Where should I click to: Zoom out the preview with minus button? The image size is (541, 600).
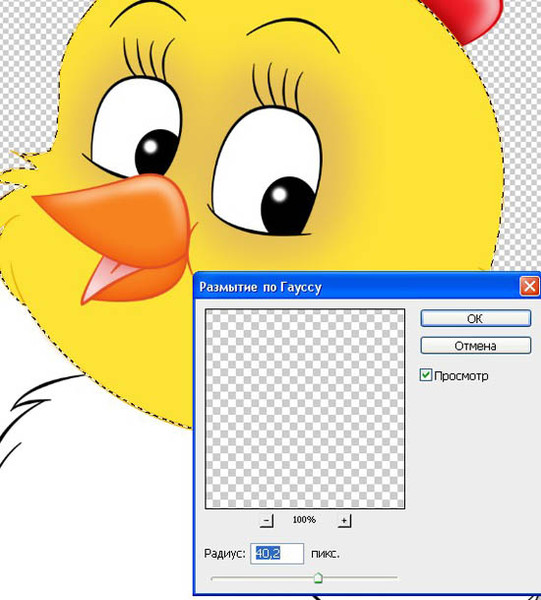(x=267, y=520)
